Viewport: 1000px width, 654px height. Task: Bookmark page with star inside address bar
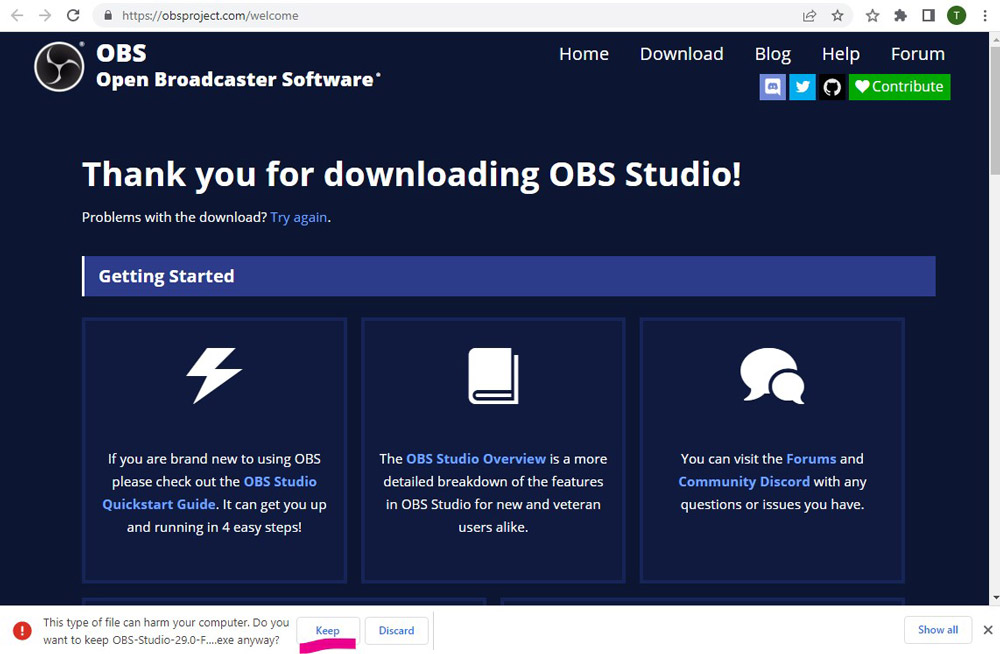click(x=837, y=15)
